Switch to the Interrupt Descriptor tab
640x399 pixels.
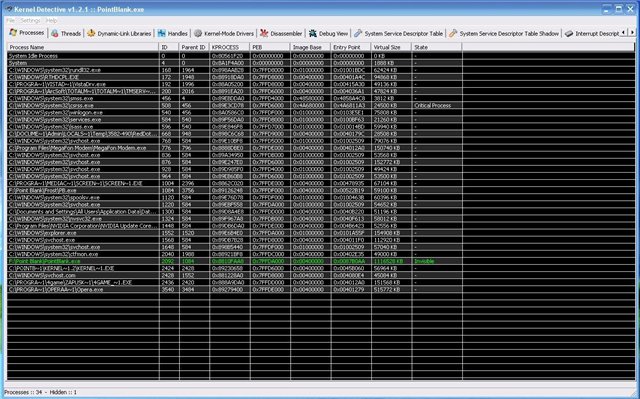(x=592, y=33)
